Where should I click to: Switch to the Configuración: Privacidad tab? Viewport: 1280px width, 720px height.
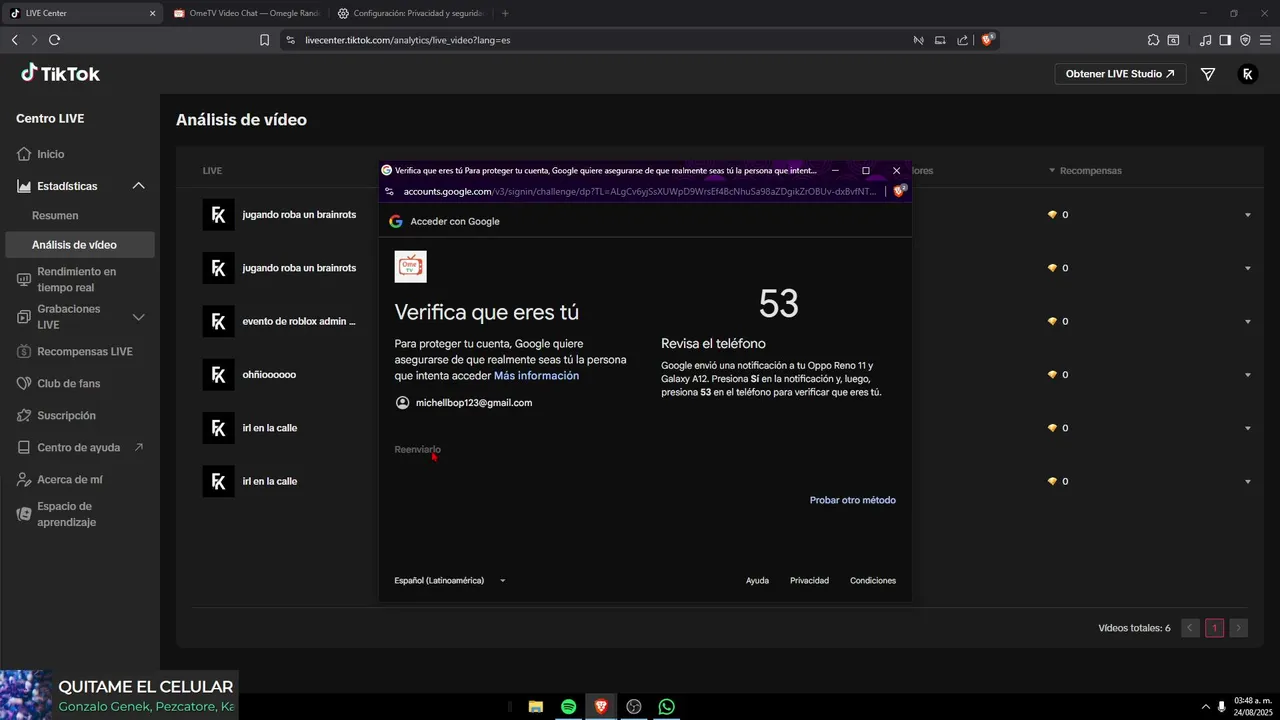[x=410, y=13]
